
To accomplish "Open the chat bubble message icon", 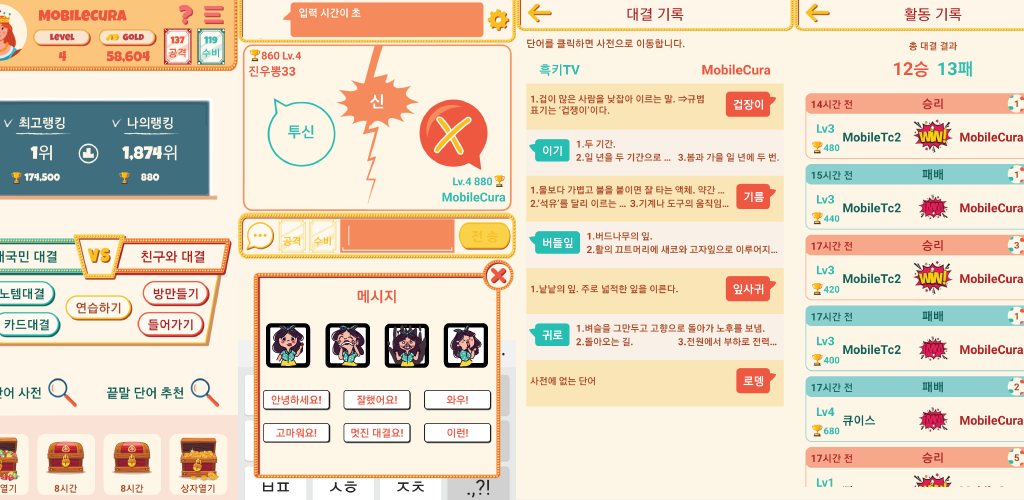I will (259, 236).
